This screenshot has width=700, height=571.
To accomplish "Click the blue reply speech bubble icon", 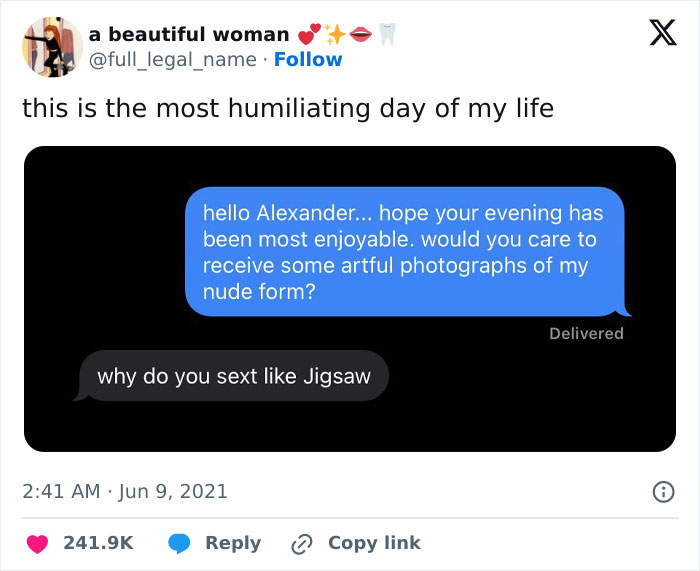I will click(x=181, y=543).
